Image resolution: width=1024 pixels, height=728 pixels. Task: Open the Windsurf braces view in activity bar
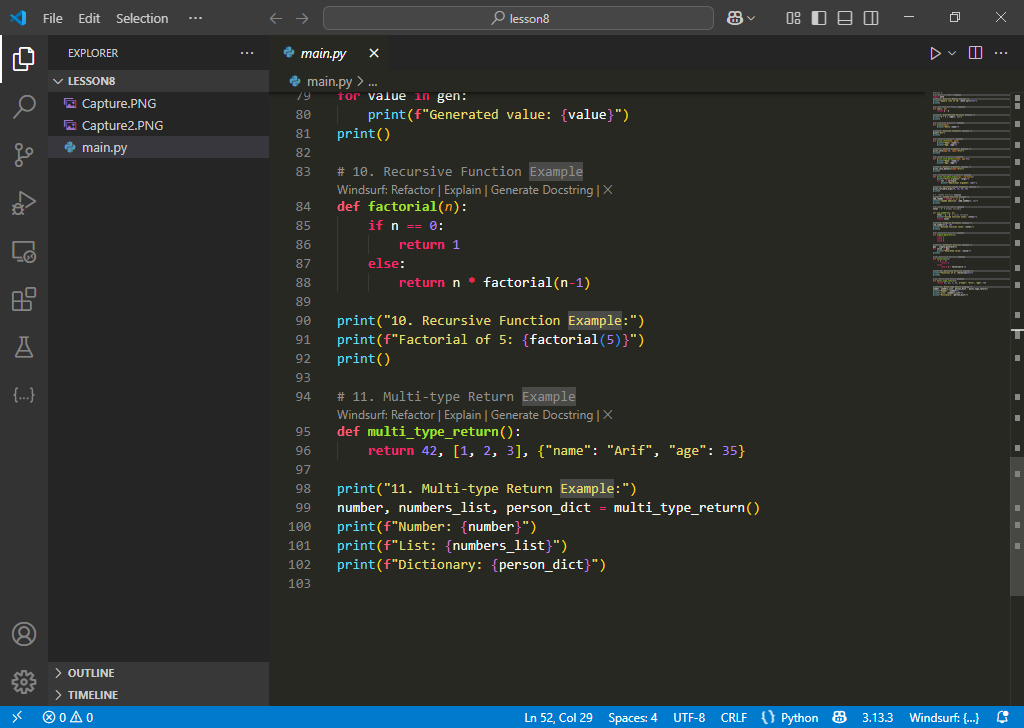click(24, 395)
